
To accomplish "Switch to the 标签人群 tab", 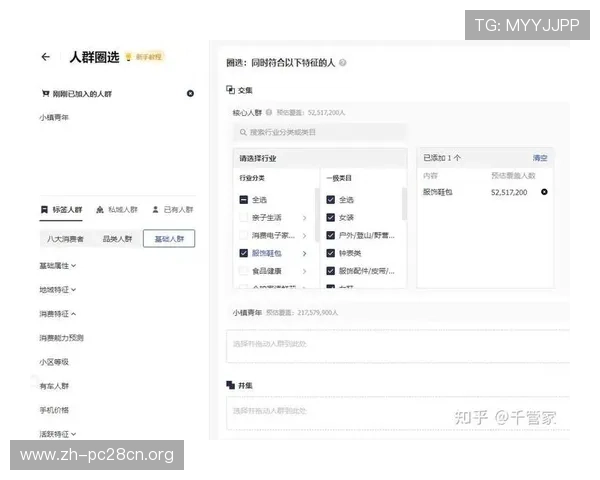I will coord(61,210).
